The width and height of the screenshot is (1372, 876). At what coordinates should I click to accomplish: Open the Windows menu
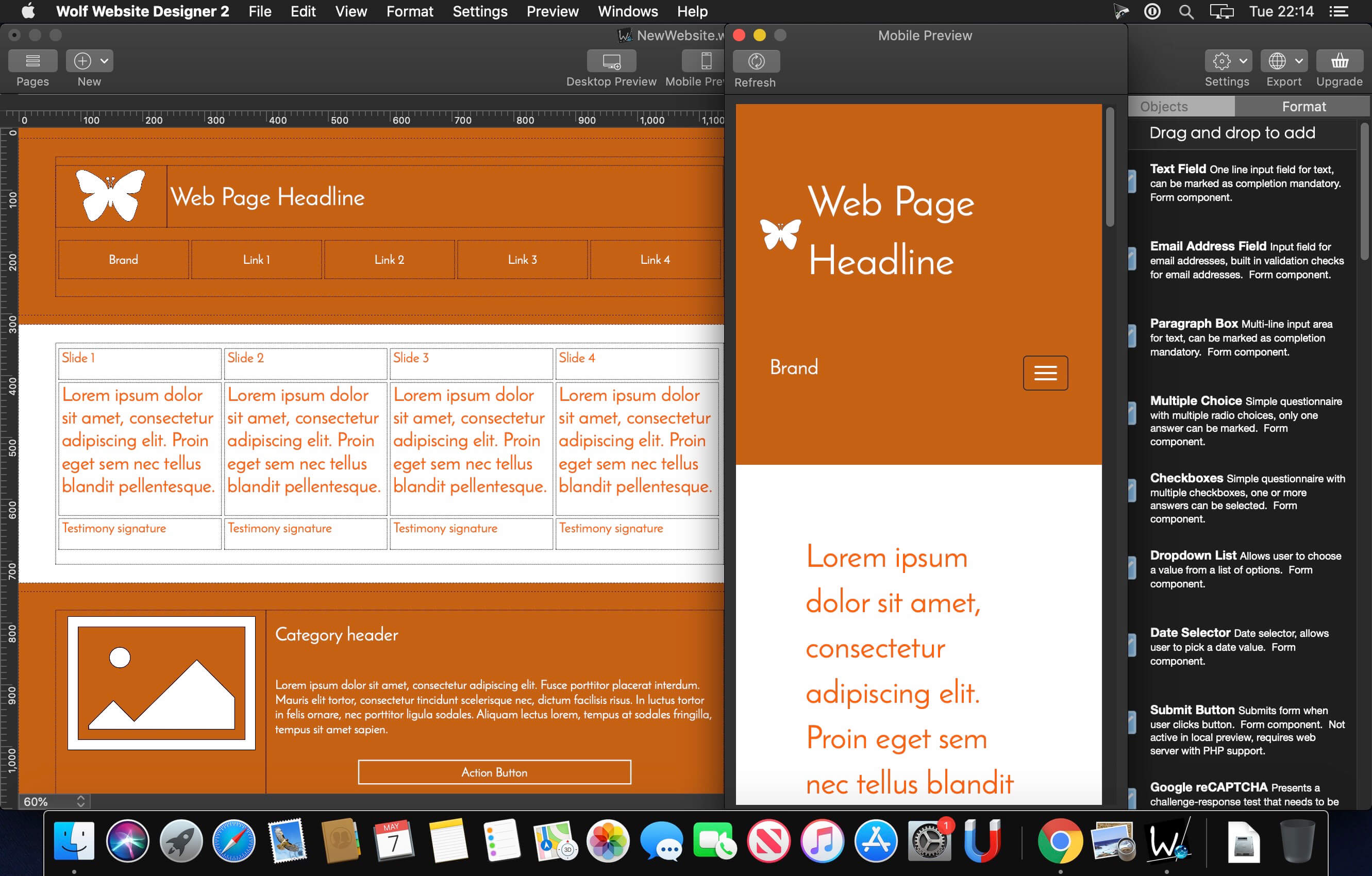[627, 11]
